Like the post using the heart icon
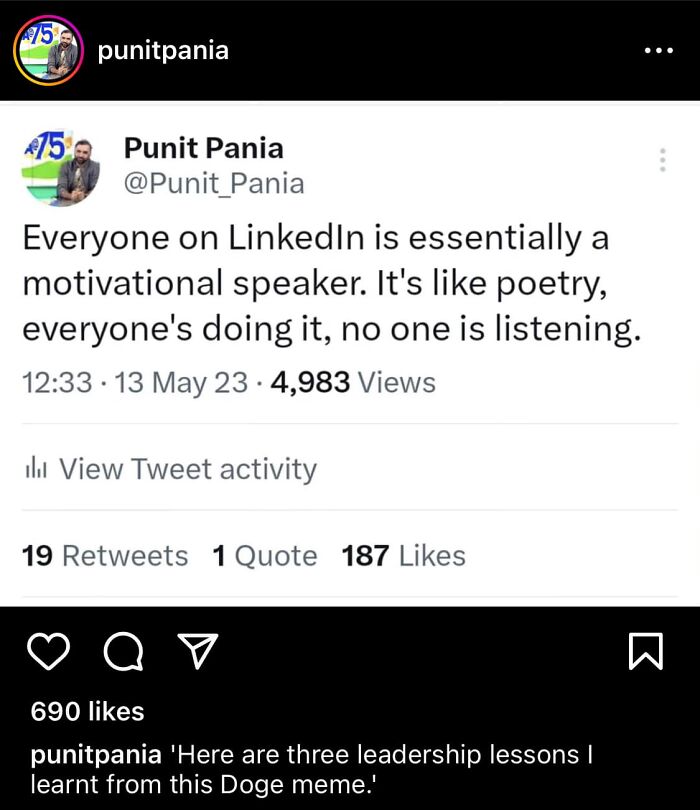 tap(48, 651)
